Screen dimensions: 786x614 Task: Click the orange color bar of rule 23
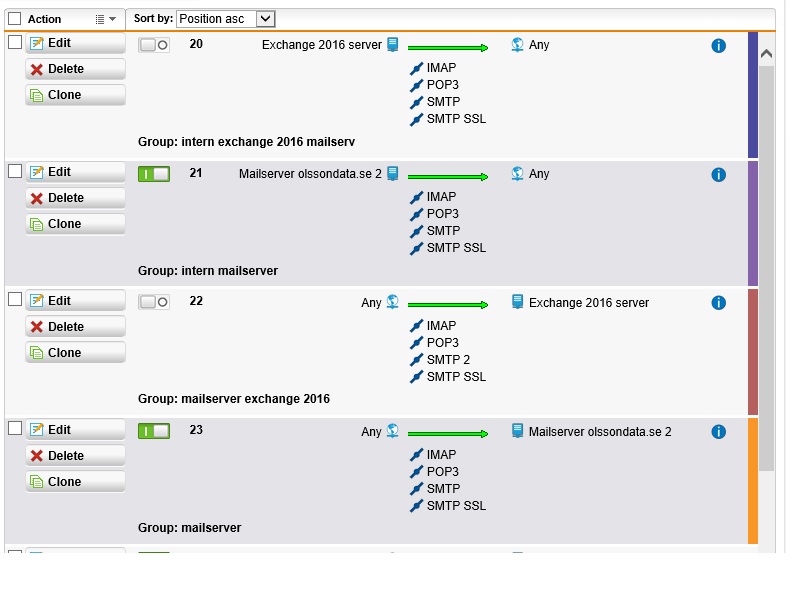tap(753, 481)
